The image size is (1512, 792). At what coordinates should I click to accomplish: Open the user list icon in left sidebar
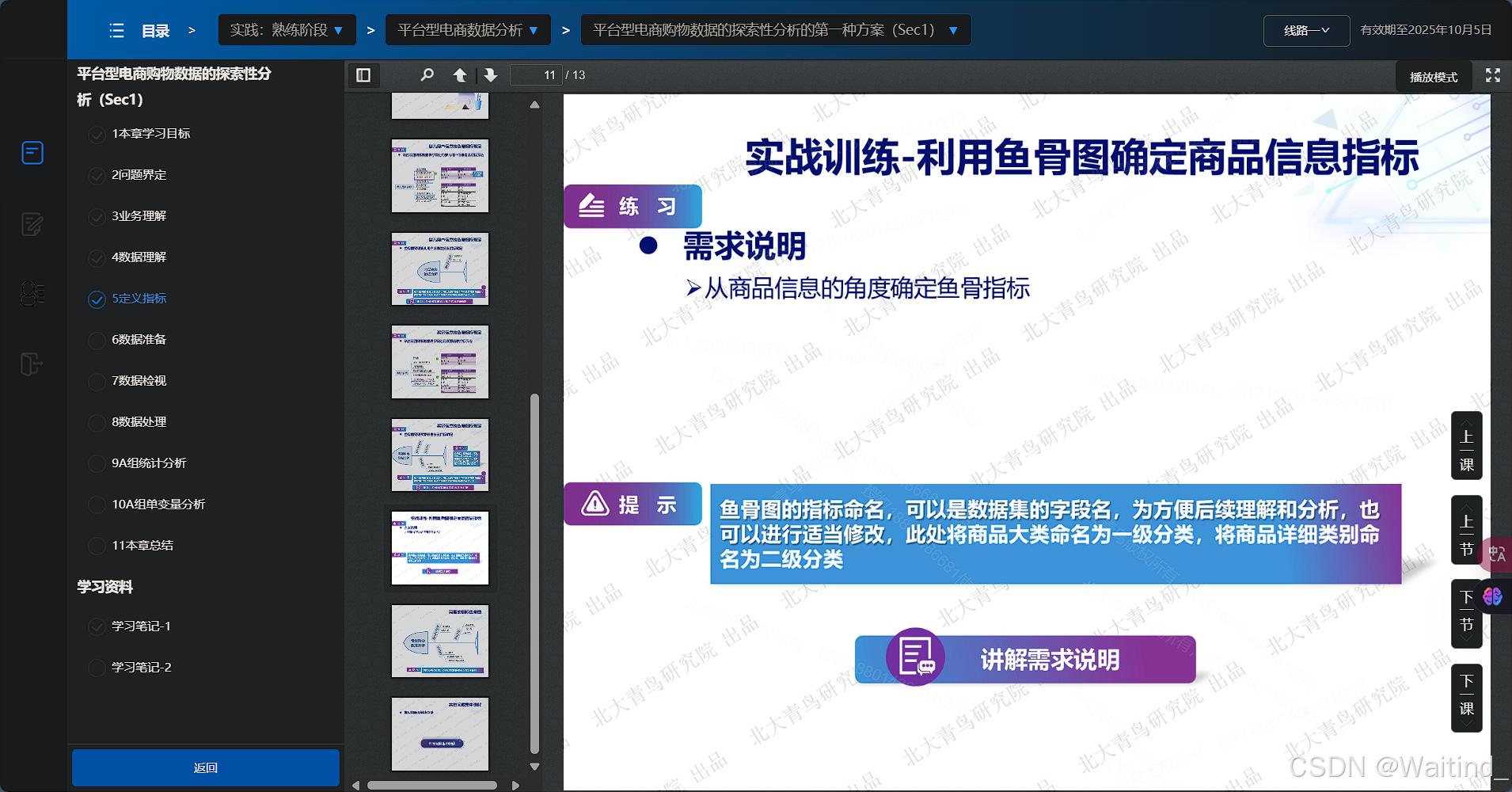[x=32, y=294]
